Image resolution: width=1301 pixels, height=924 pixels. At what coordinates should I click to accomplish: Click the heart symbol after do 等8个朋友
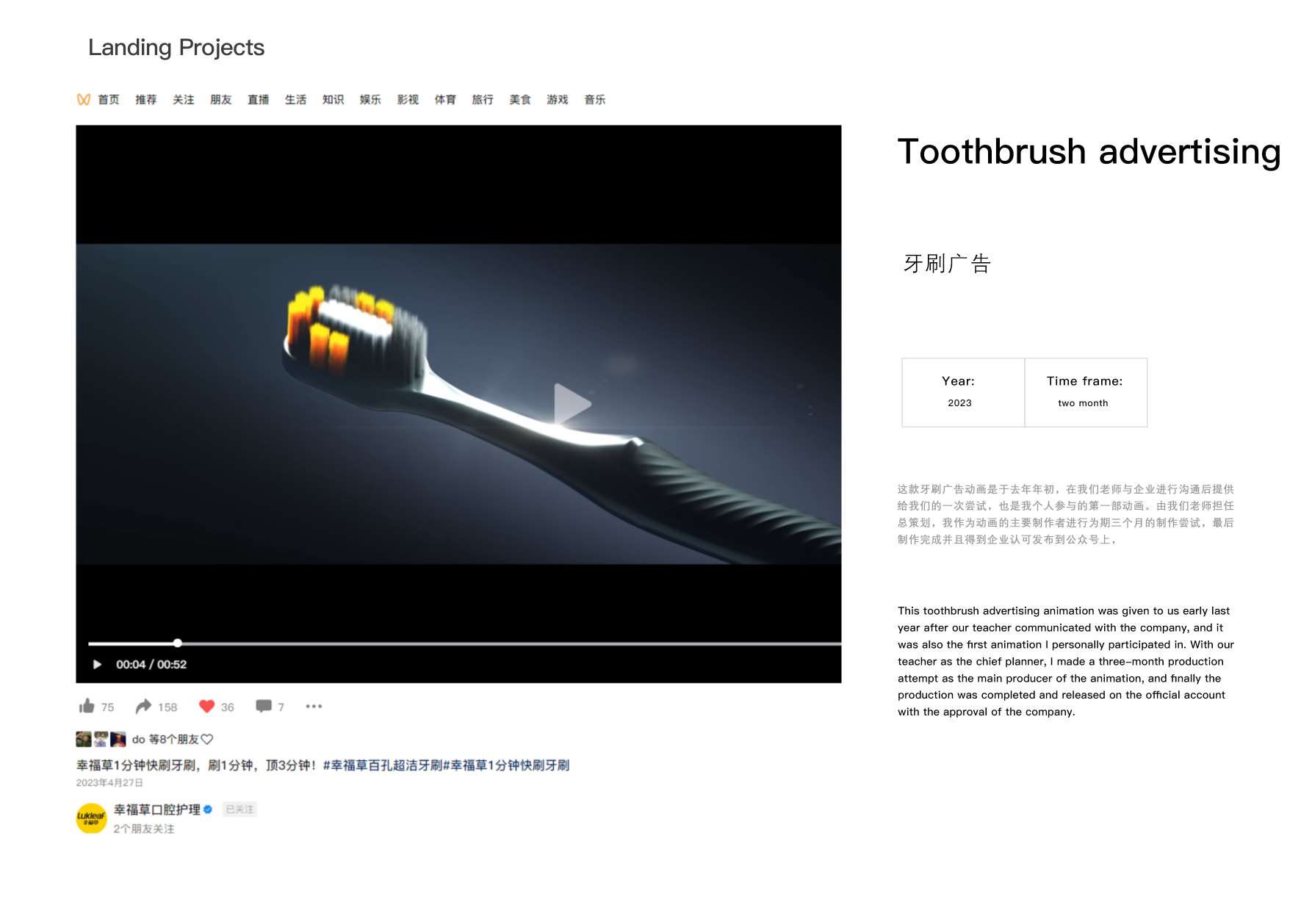[206, 740]
